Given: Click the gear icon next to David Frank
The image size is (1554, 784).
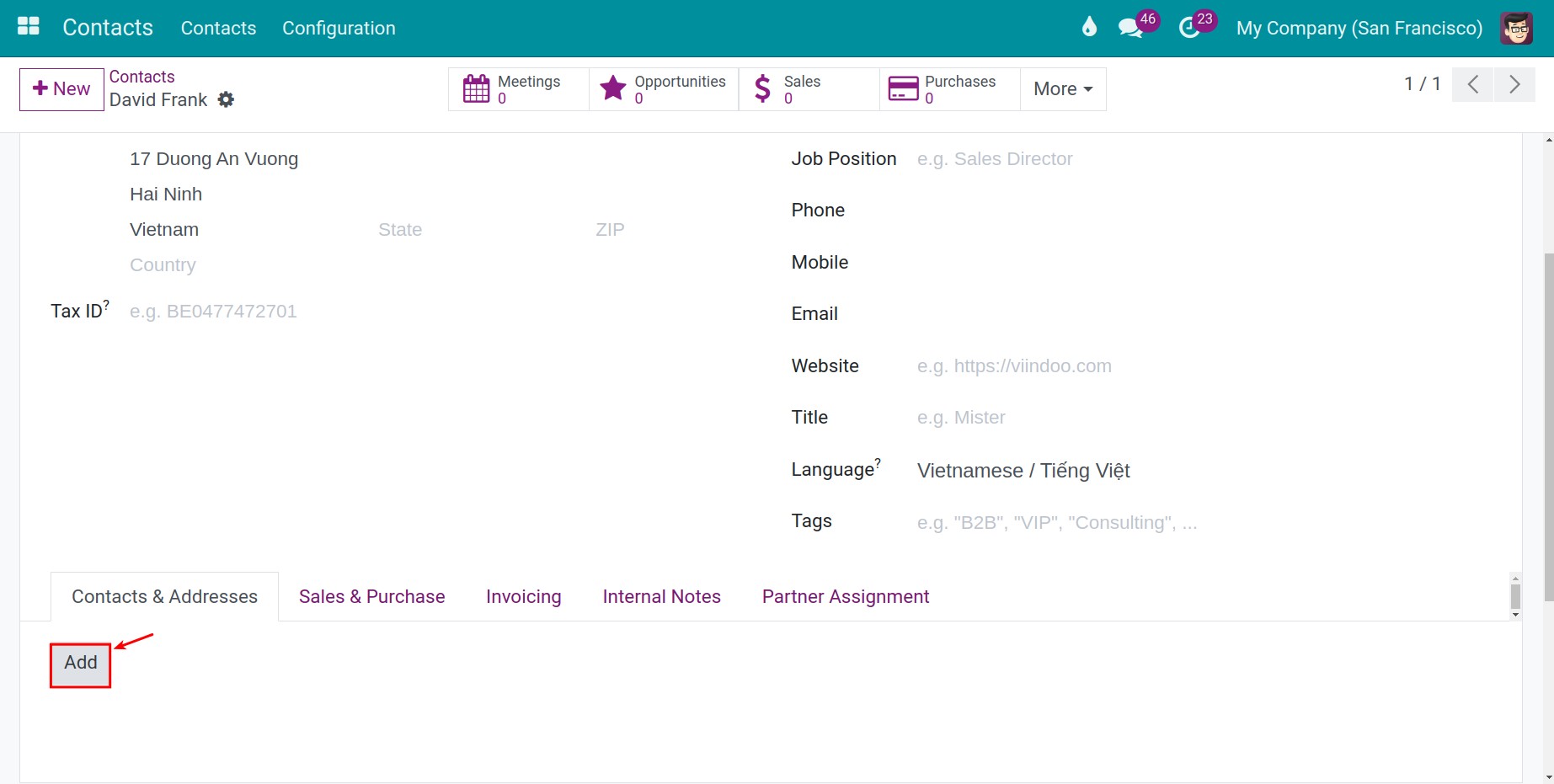Looking at the screenshot, I should tap(226, 99).
